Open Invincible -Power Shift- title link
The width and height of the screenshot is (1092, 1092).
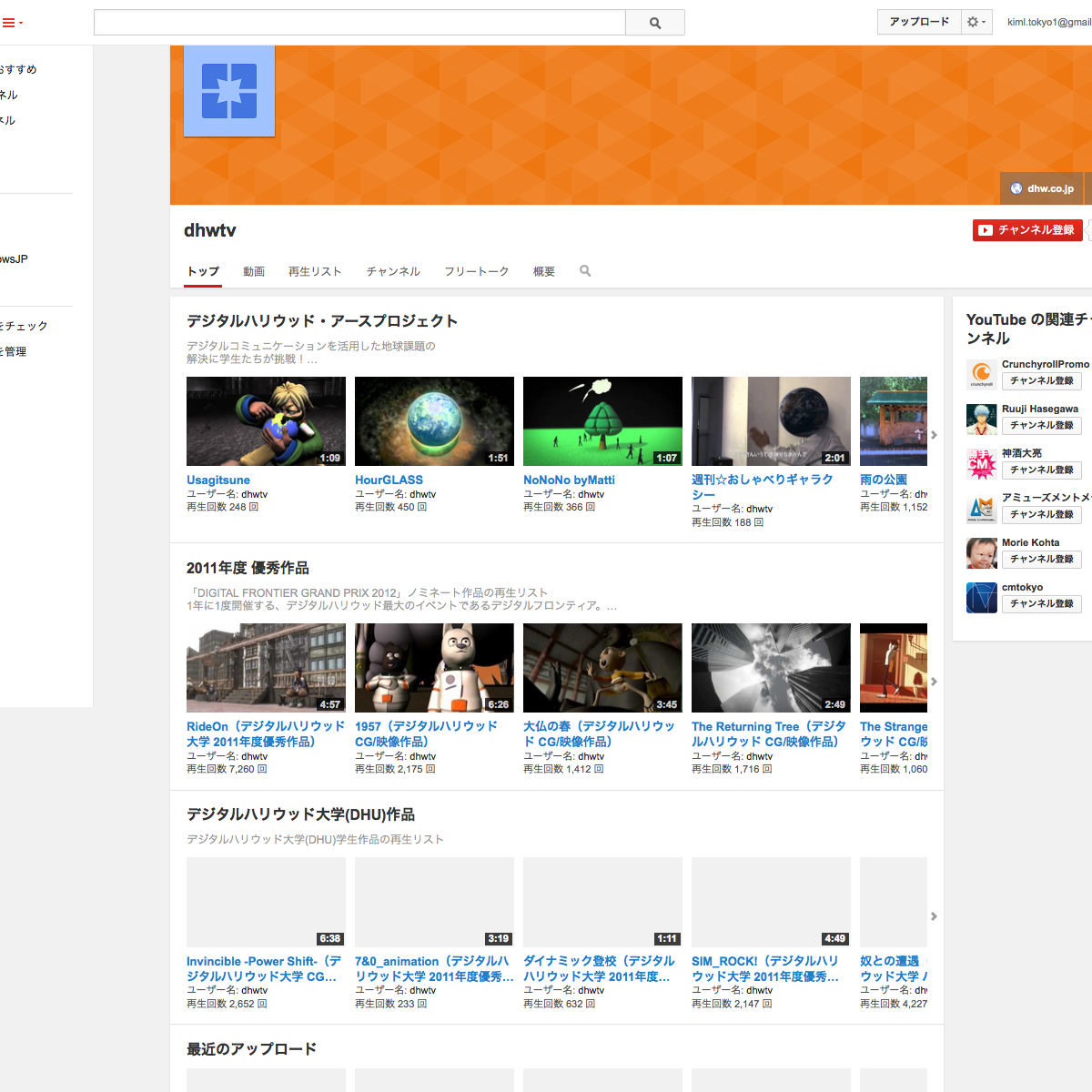tap(264, 968)
